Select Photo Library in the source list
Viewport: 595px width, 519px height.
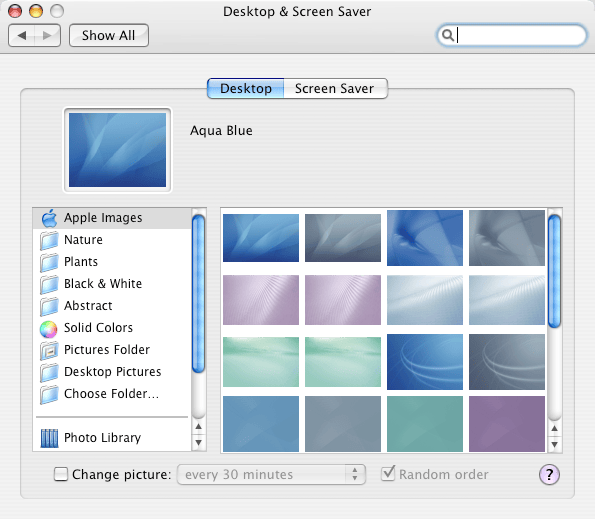[x=112, y=438]
